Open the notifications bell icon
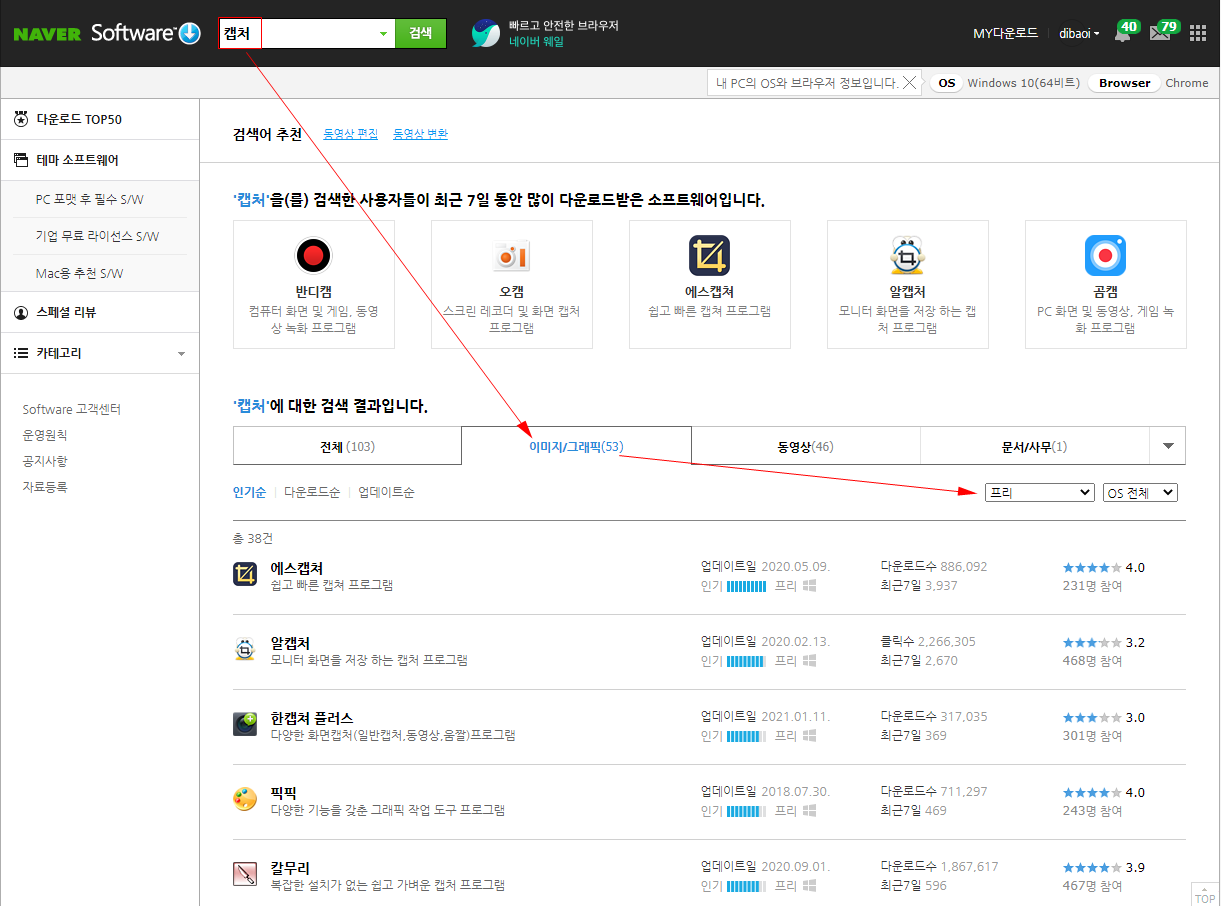1221x906 pixels. click(x=1123, y=33)
